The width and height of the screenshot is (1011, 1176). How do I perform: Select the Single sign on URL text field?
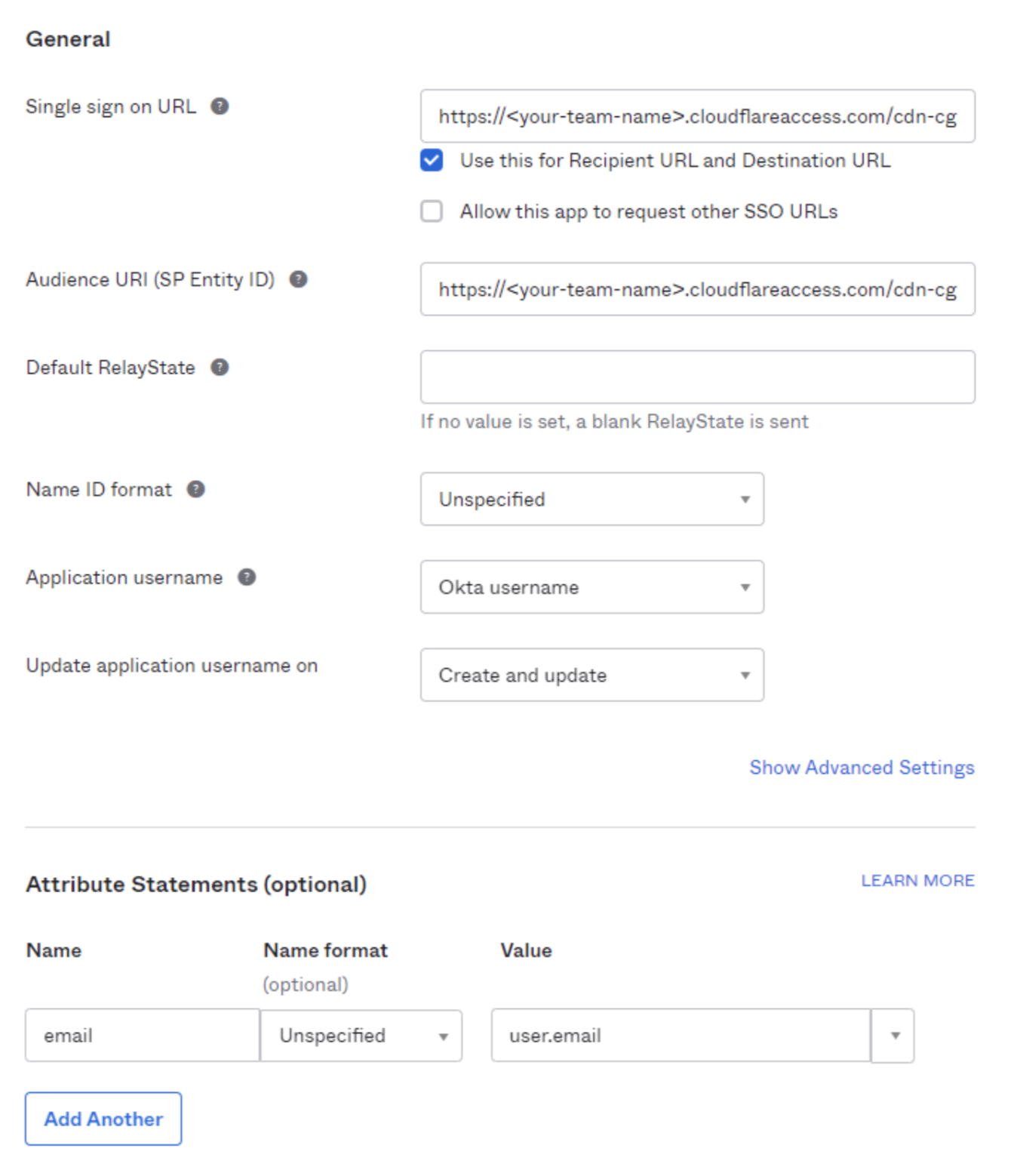(x=696, y=117)
